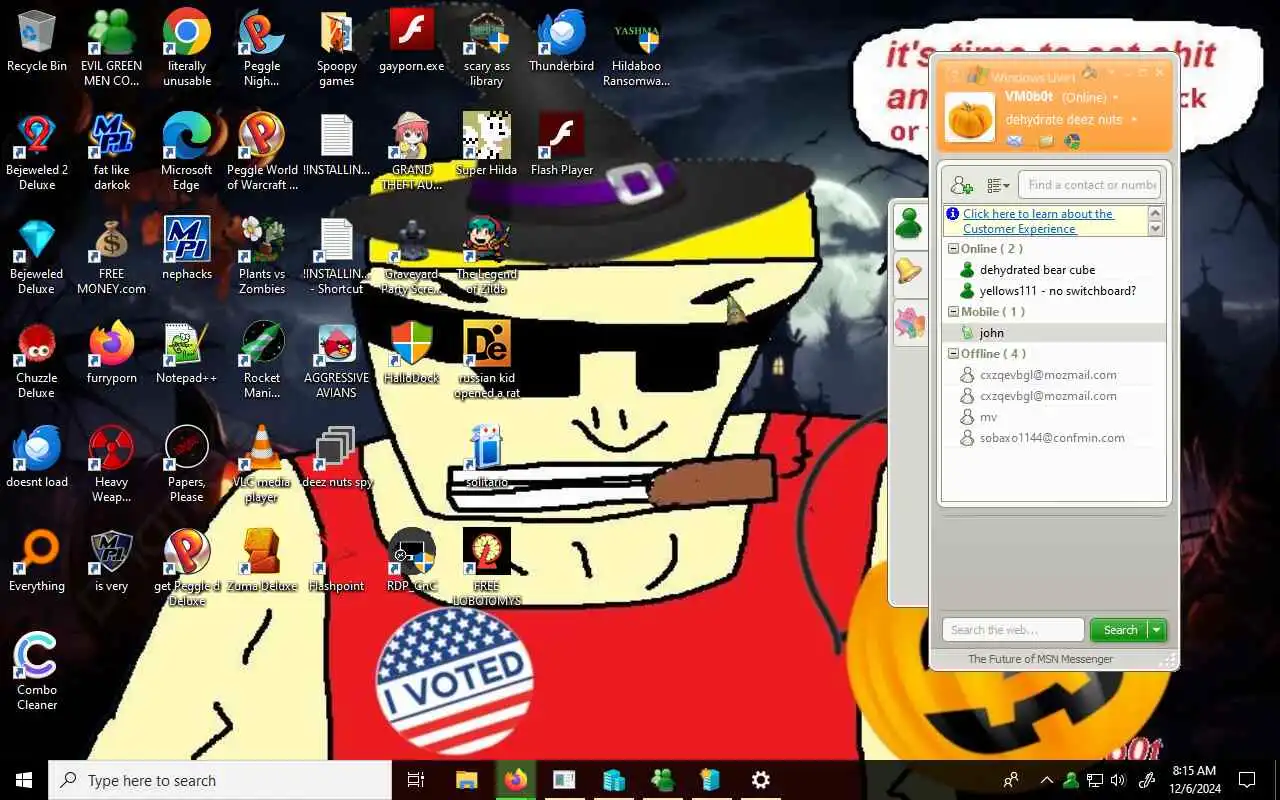Select the Hildaboo Ransomware desktop icon
The height and width of the screenshot is (800, 1280).
click(x=637, y=47)
